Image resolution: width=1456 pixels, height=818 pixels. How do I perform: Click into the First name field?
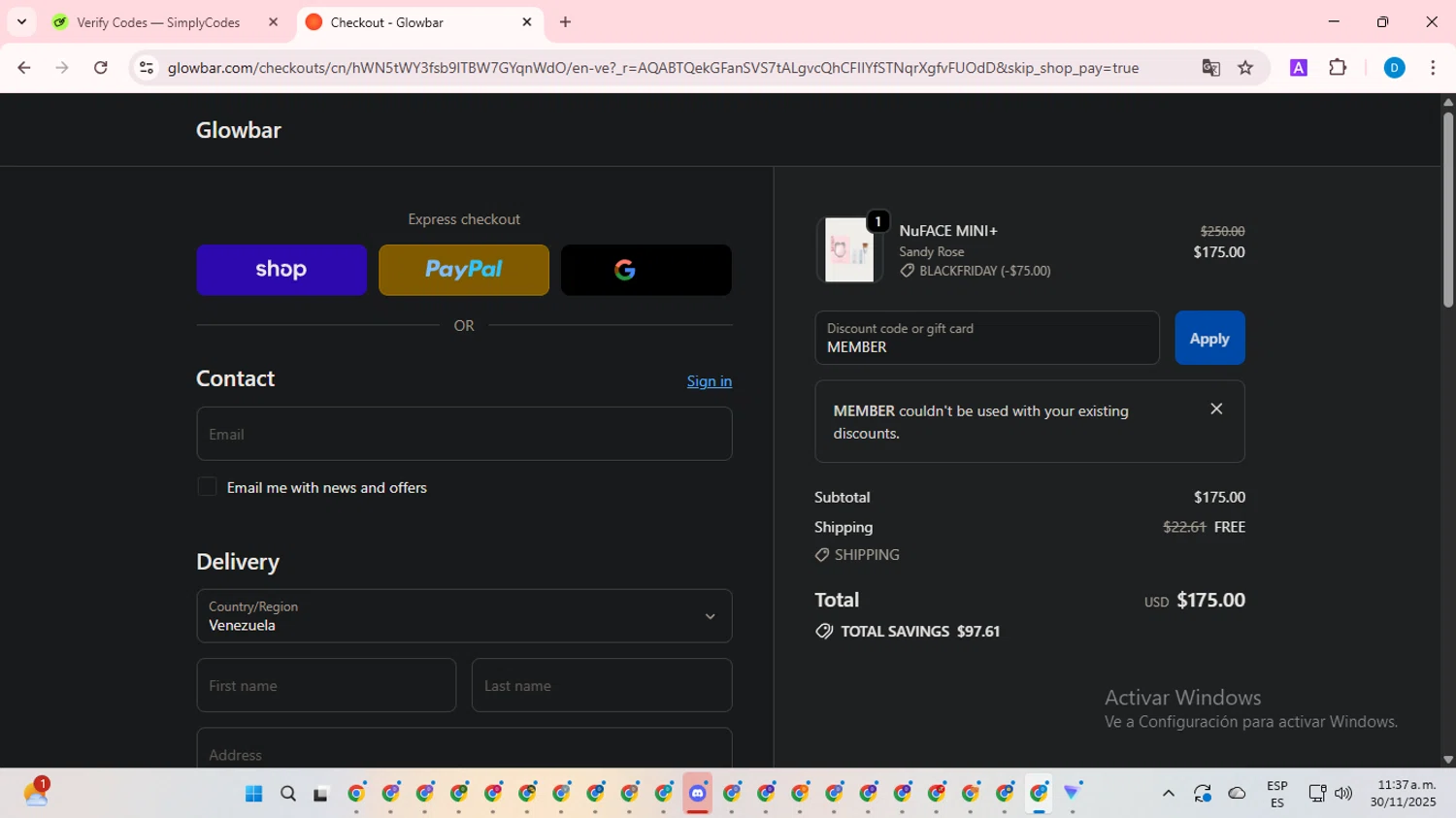(x=326, y=685)
